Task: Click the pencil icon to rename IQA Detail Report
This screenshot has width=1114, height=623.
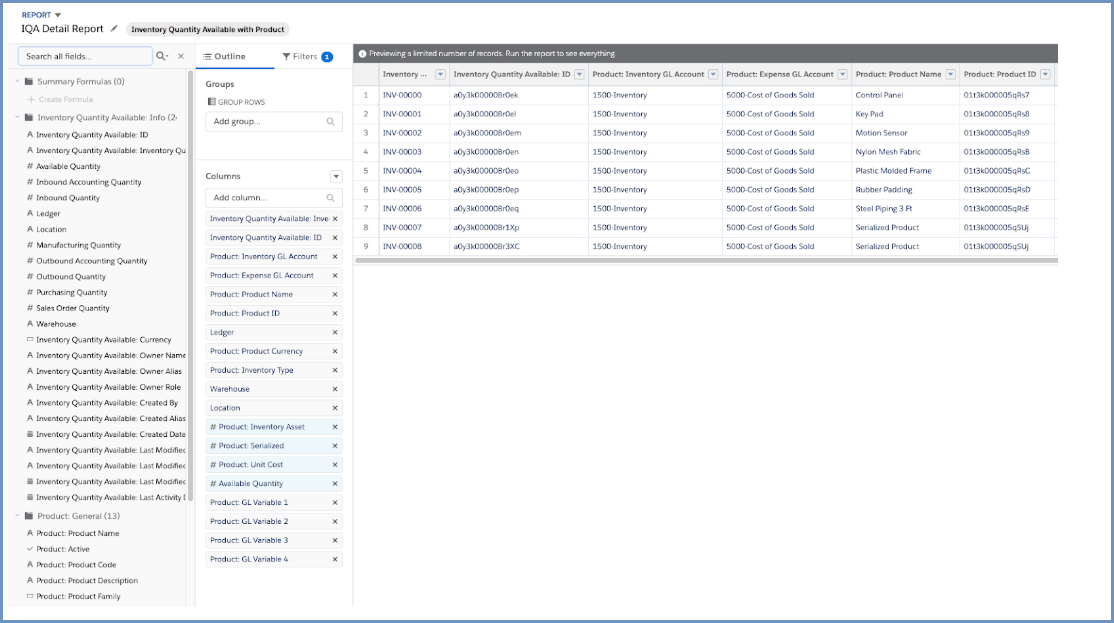Action: (x=114, y=29)
